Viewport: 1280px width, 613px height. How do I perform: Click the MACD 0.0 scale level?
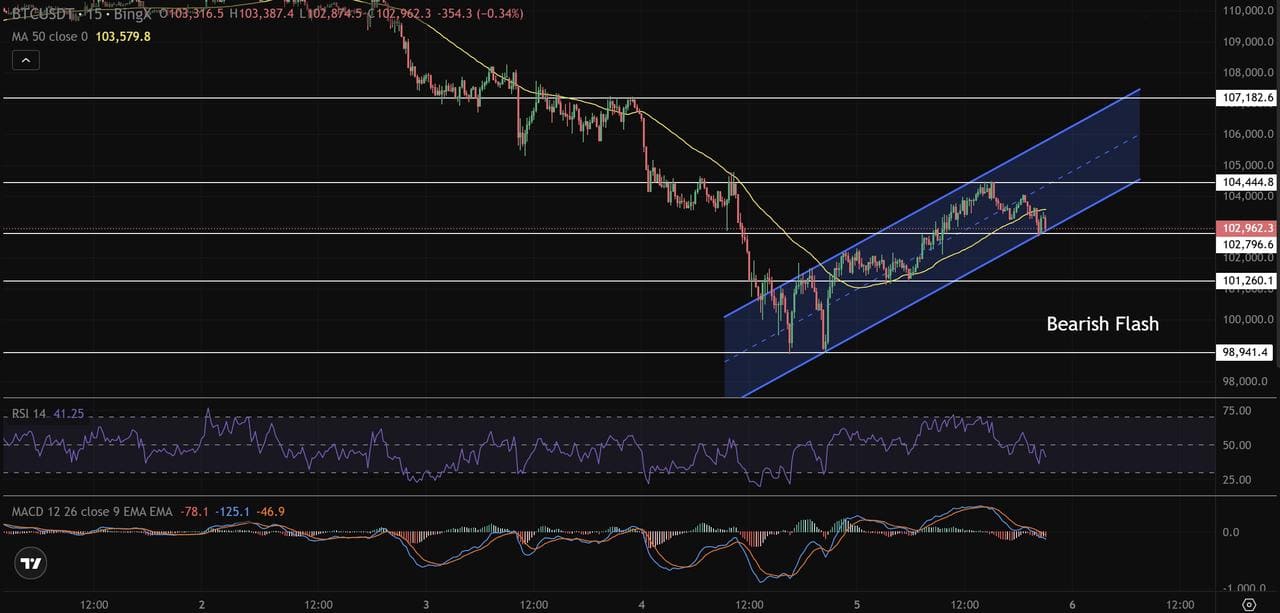1231,533
